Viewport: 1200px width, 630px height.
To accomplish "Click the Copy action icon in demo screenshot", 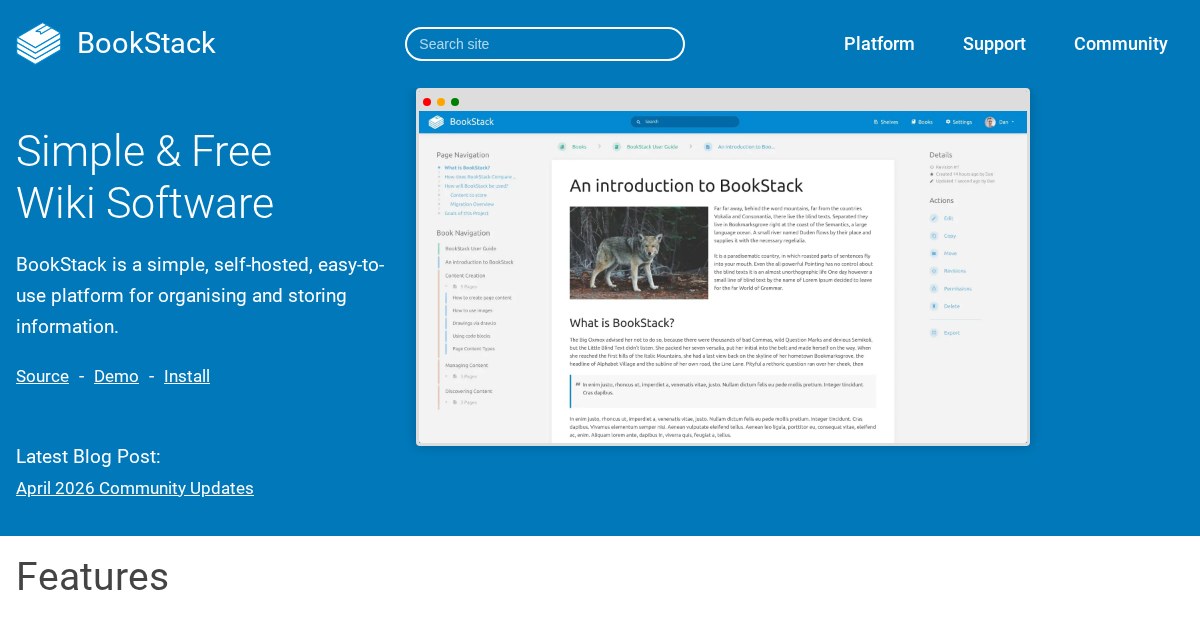I will point(934,236).
